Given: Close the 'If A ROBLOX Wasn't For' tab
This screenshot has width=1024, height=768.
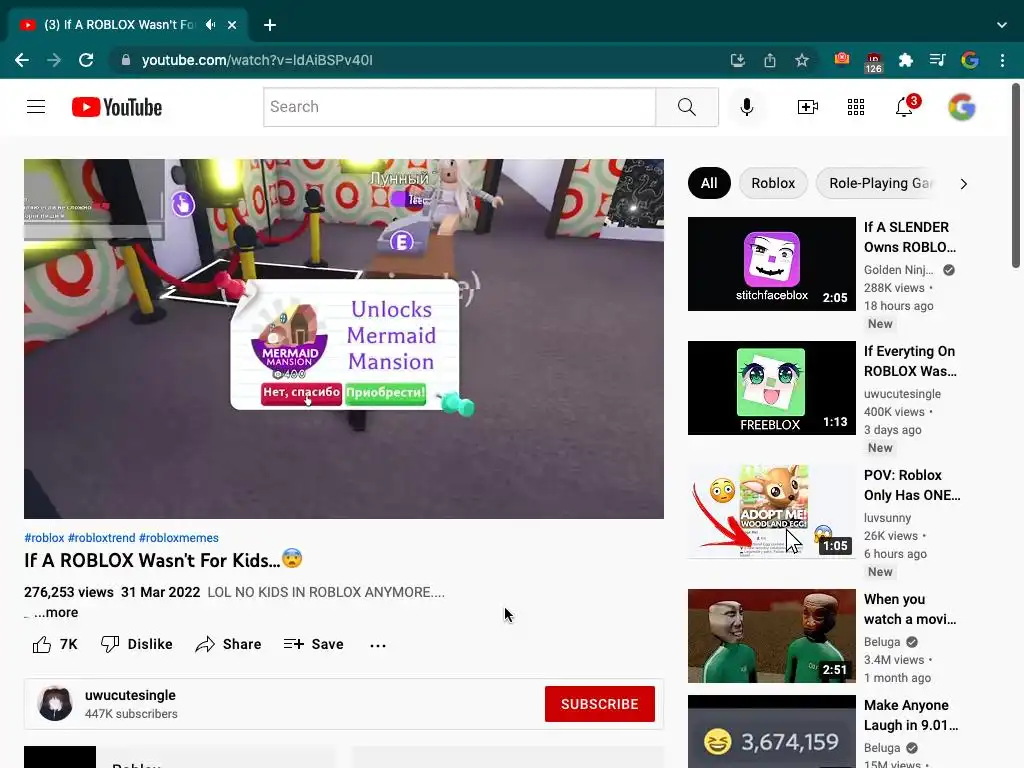Looking at the screenshot, I should pos(232,25).
